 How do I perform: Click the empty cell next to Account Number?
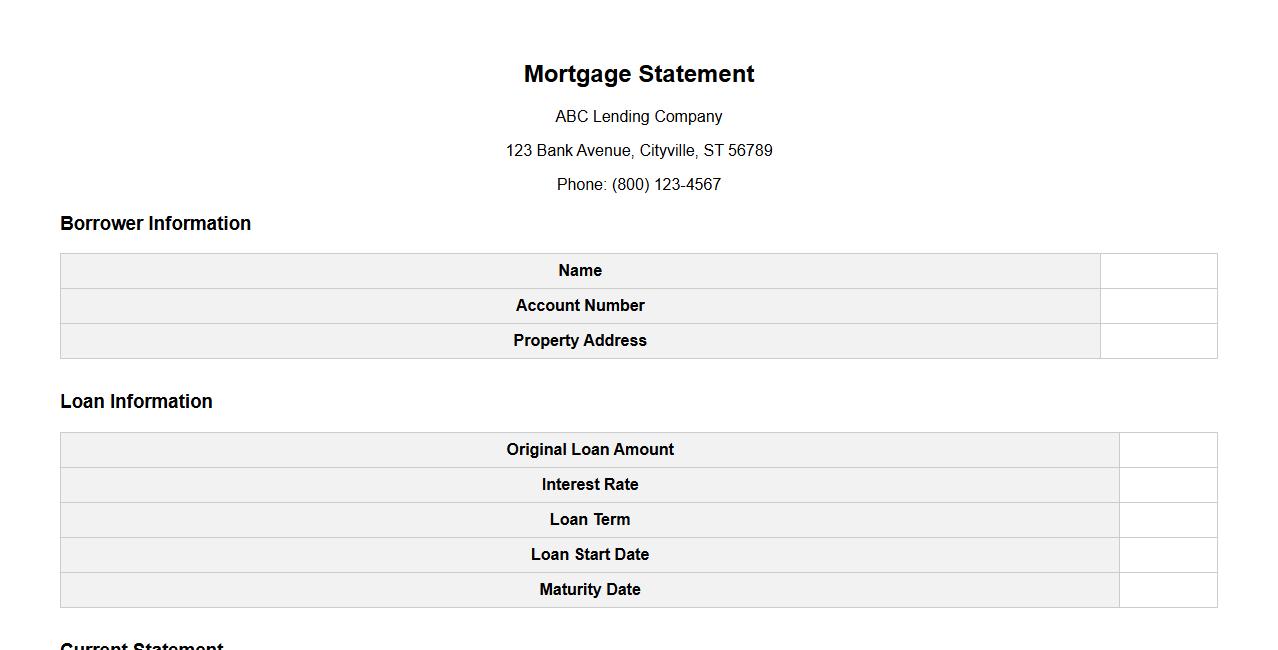(1158, 306)
